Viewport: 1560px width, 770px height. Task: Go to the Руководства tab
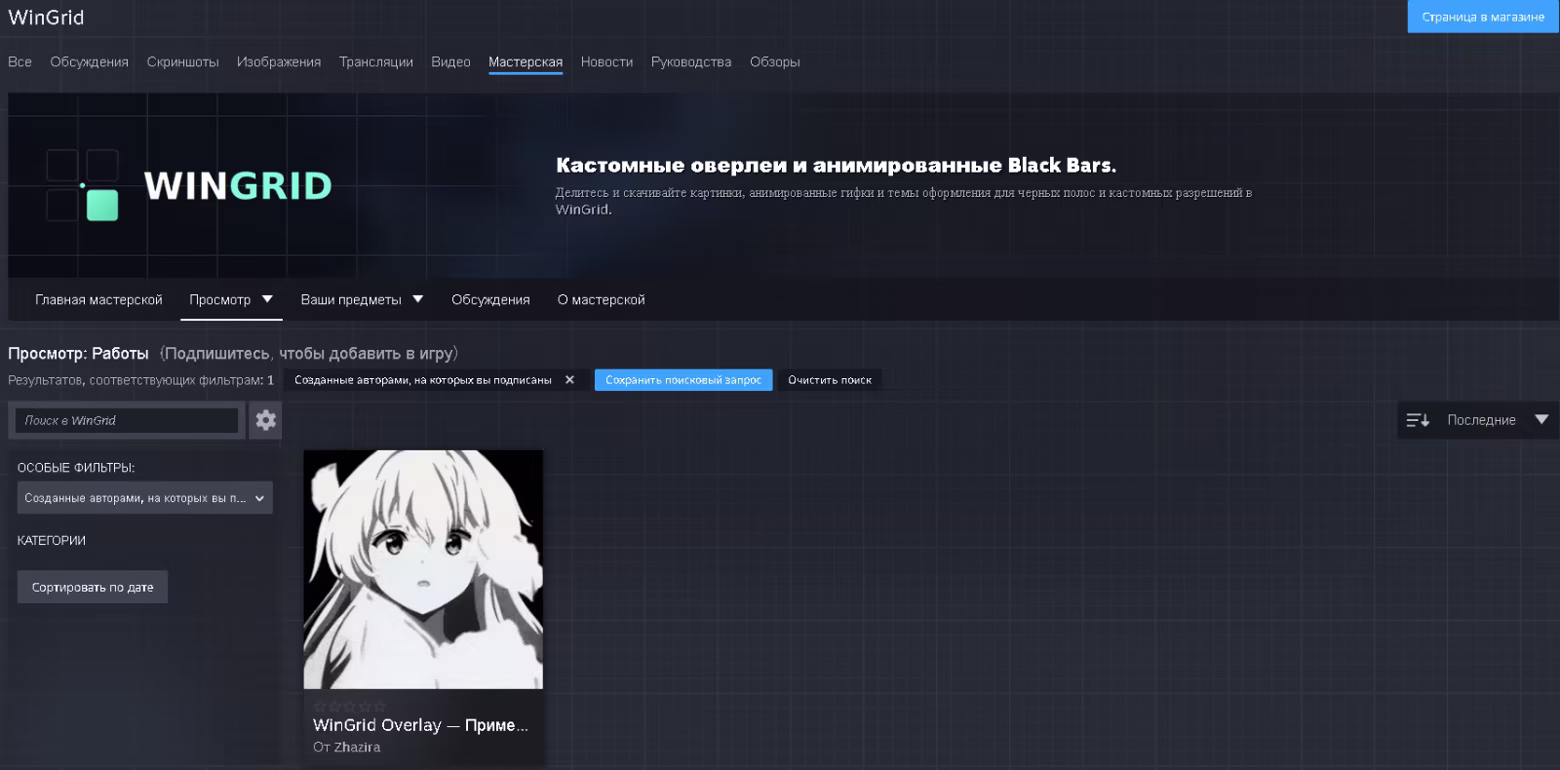(691, 62)
